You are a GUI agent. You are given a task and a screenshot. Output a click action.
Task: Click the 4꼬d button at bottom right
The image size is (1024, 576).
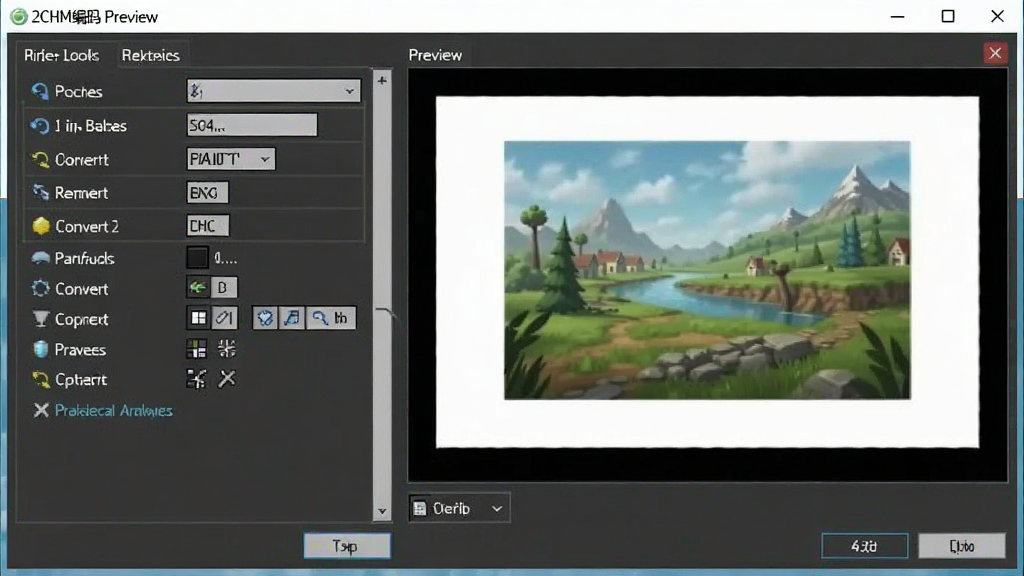click(x=864, y=546)
